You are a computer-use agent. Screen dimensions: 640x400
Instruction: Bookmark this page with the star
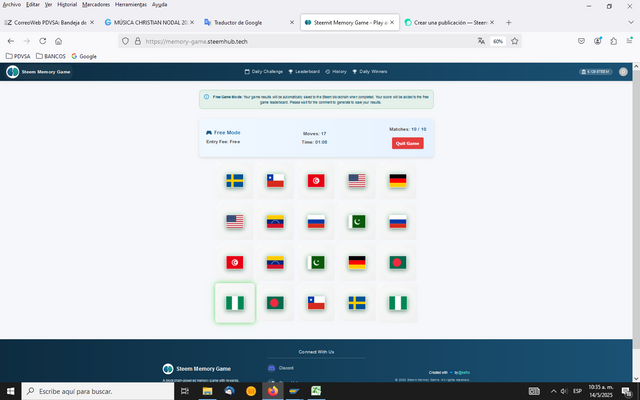click(515, 41)
